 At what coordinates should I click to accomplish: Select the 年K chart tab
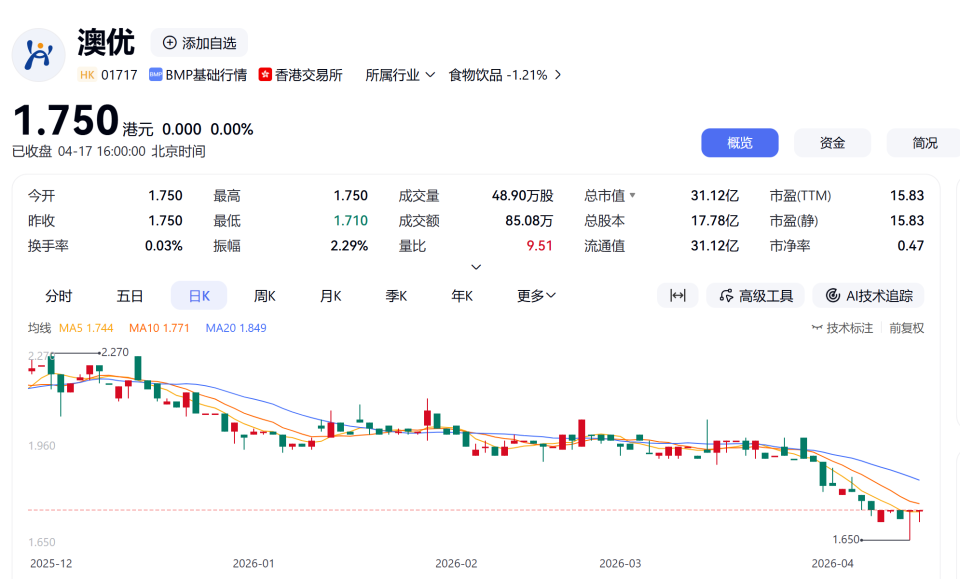pyautogui.click(x=462, y=296)
